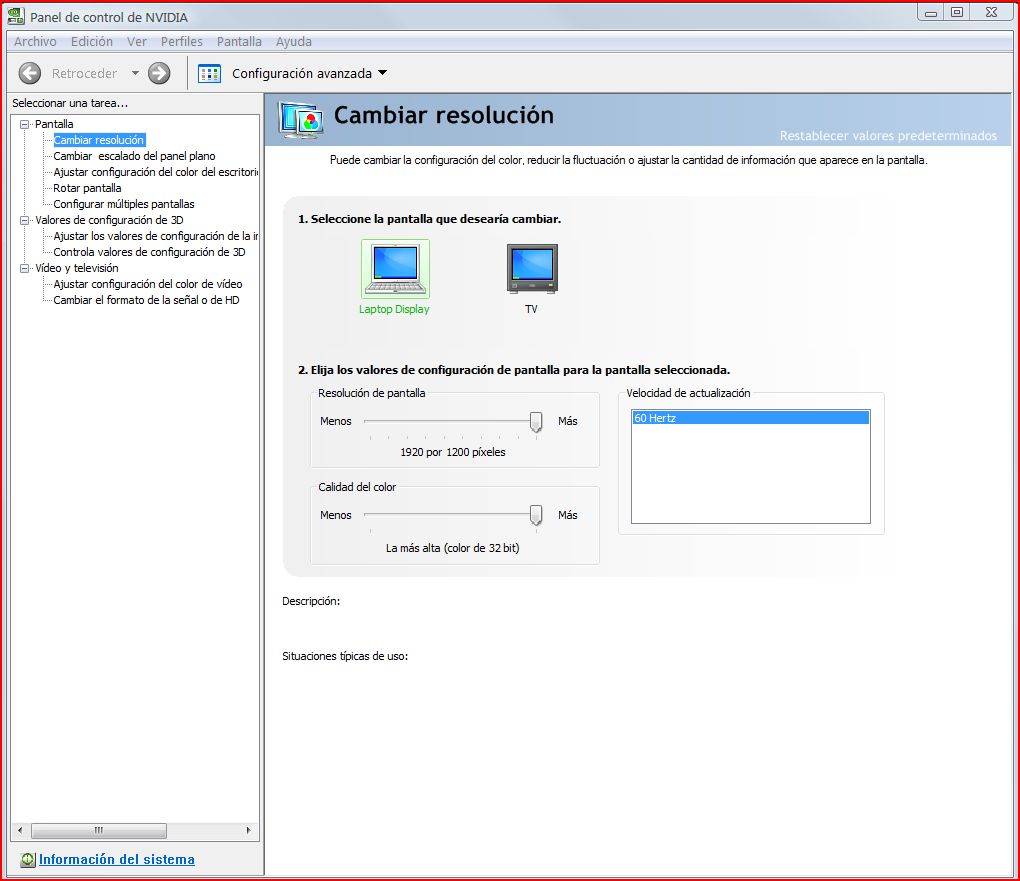Collapse the Pantalla tree node
The height and width of the screenshot is (881, 1020).
(x=25, y=124)
